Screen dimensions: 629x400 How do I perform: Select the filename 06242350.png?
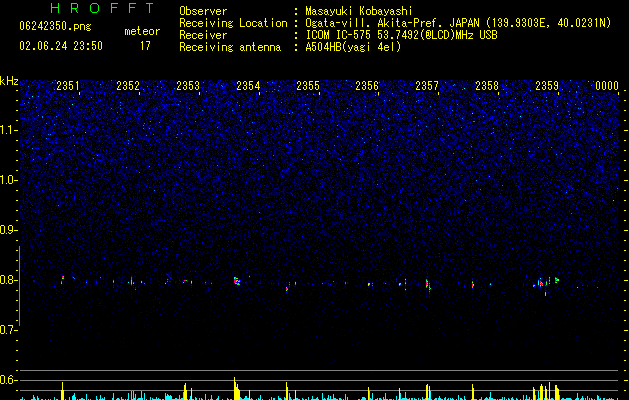[55, 26]
